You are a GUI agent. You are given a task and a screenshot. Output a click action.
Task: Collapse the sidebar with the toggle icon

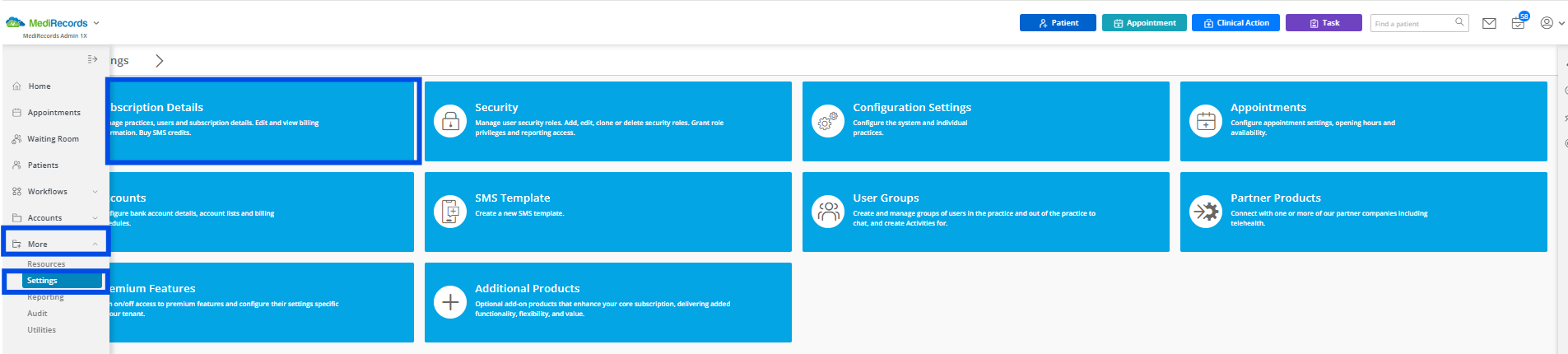[x=92, y=59]
